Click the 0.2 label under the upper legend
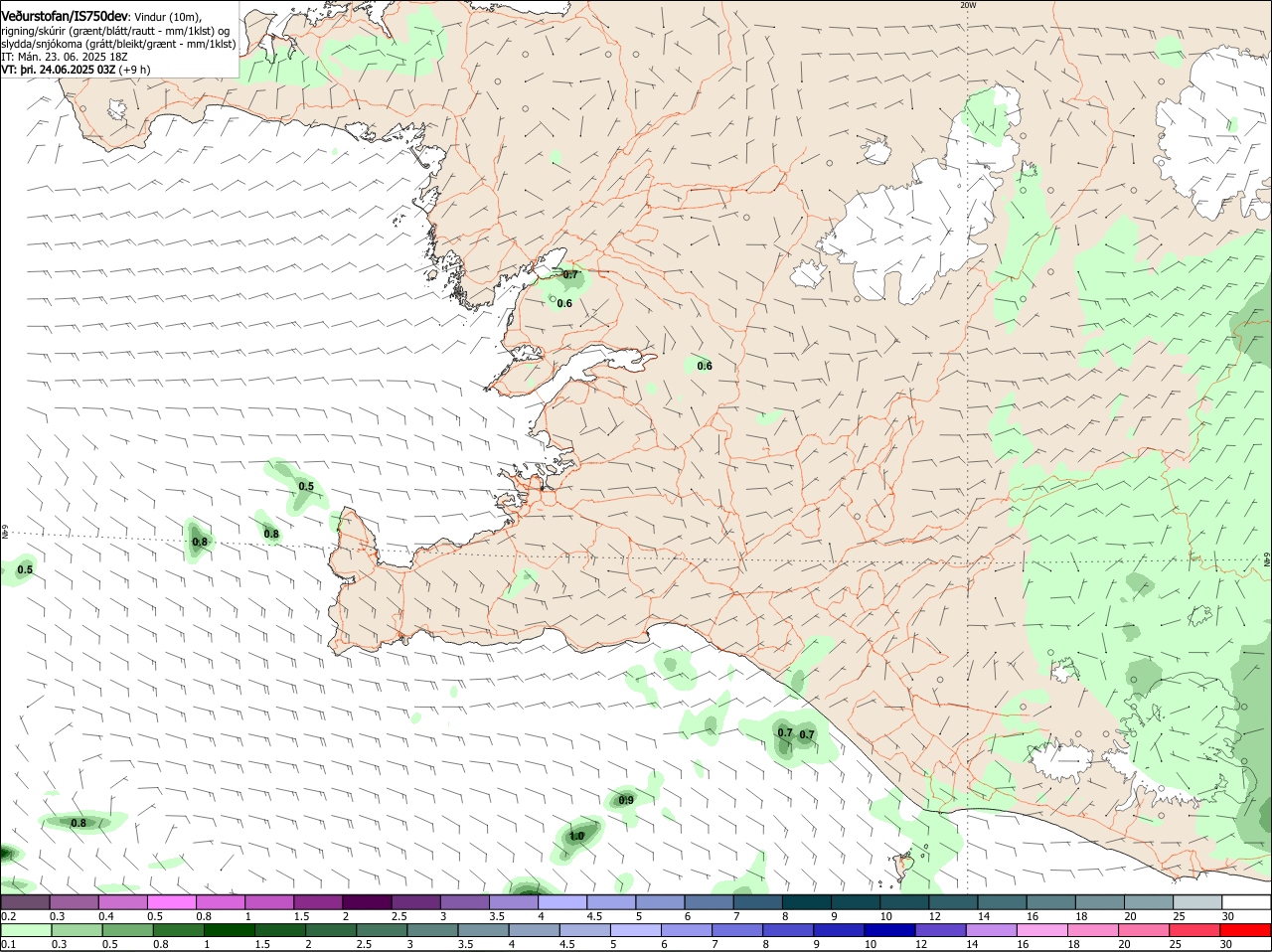 [x=8, y=916]
